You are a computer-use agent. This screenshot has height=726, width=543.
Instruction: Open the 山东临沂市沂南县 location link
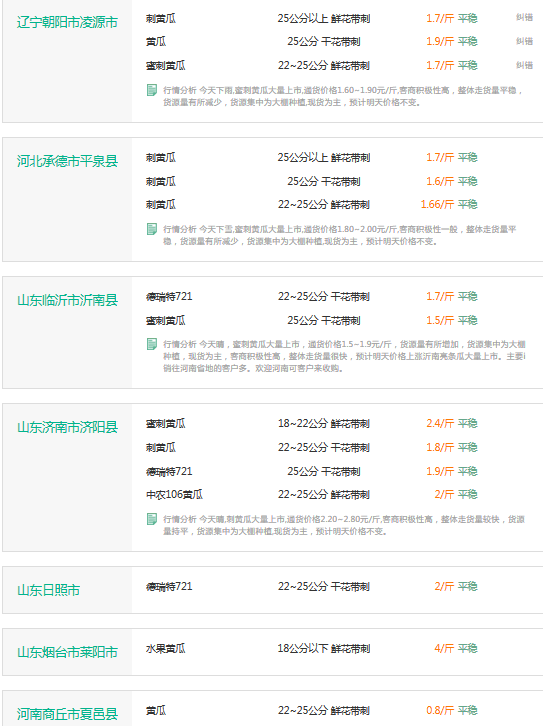click(x=67, y=300)
